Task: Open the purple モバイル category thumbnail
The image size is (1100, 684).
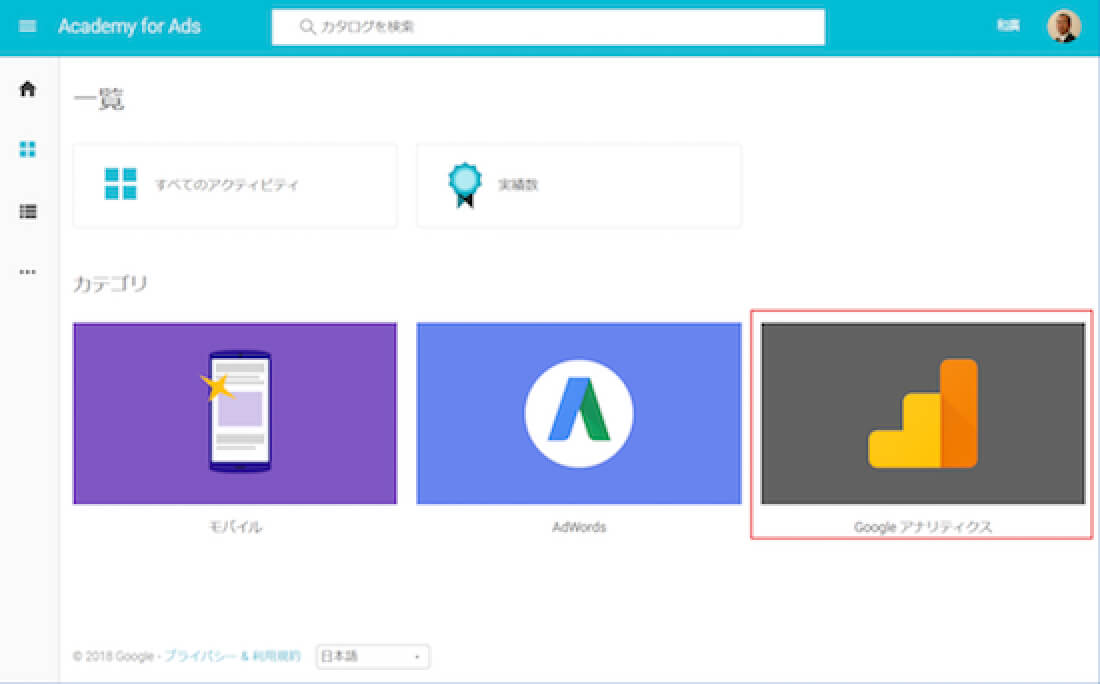Action: click(x=235, y=413)
